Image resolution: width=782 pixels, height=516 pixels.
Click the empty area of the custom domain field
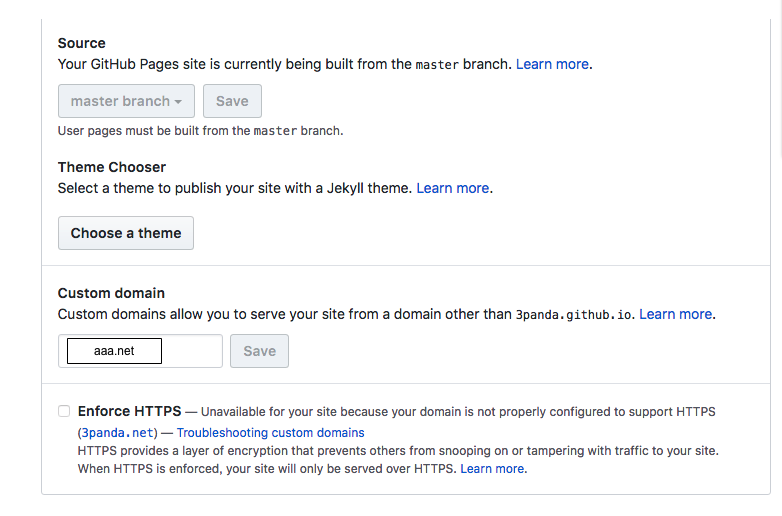pos(192,351)
